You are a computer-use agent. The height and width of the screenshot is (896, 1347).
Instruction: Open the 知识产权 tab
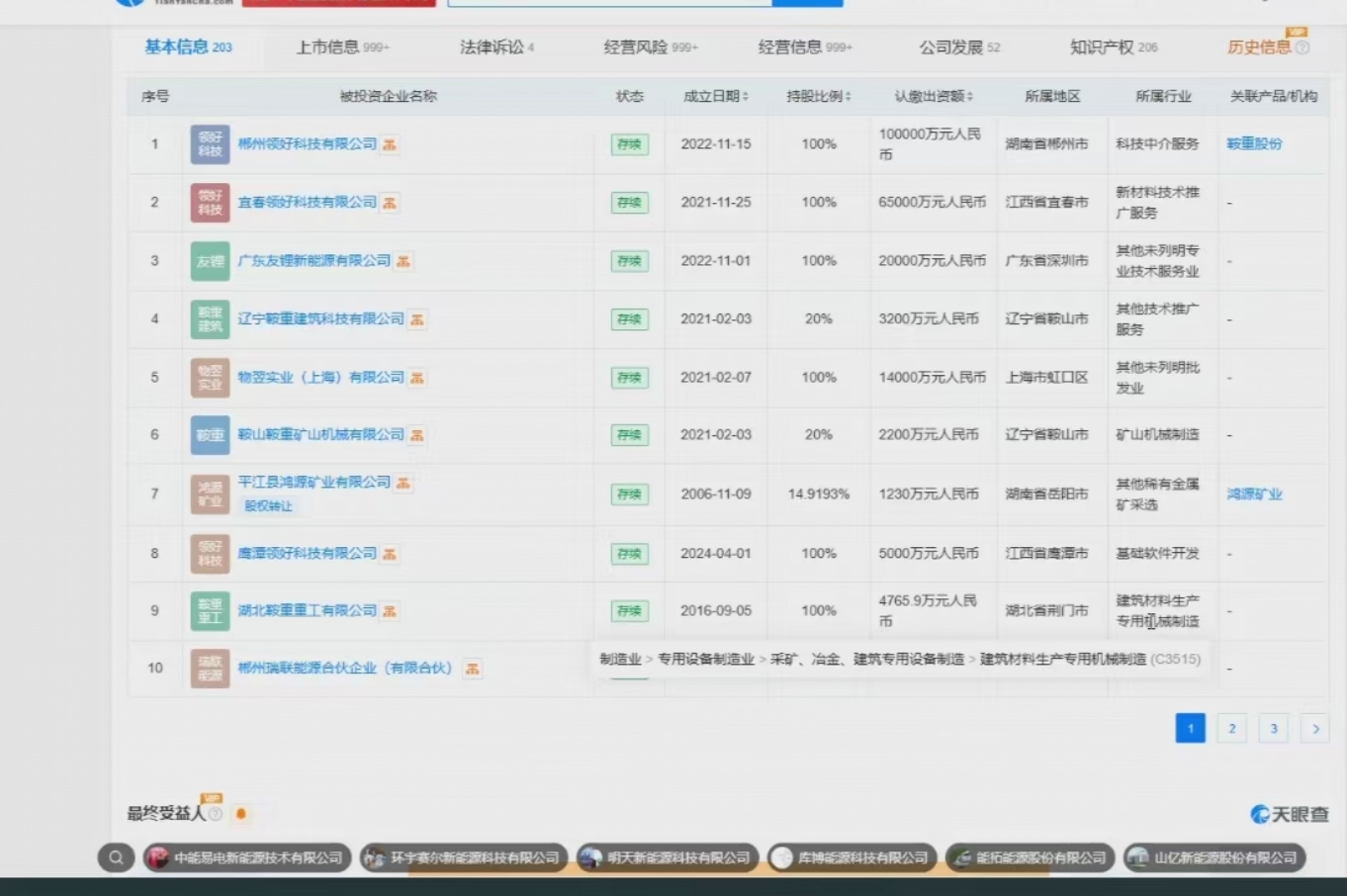click(1114, 46)
